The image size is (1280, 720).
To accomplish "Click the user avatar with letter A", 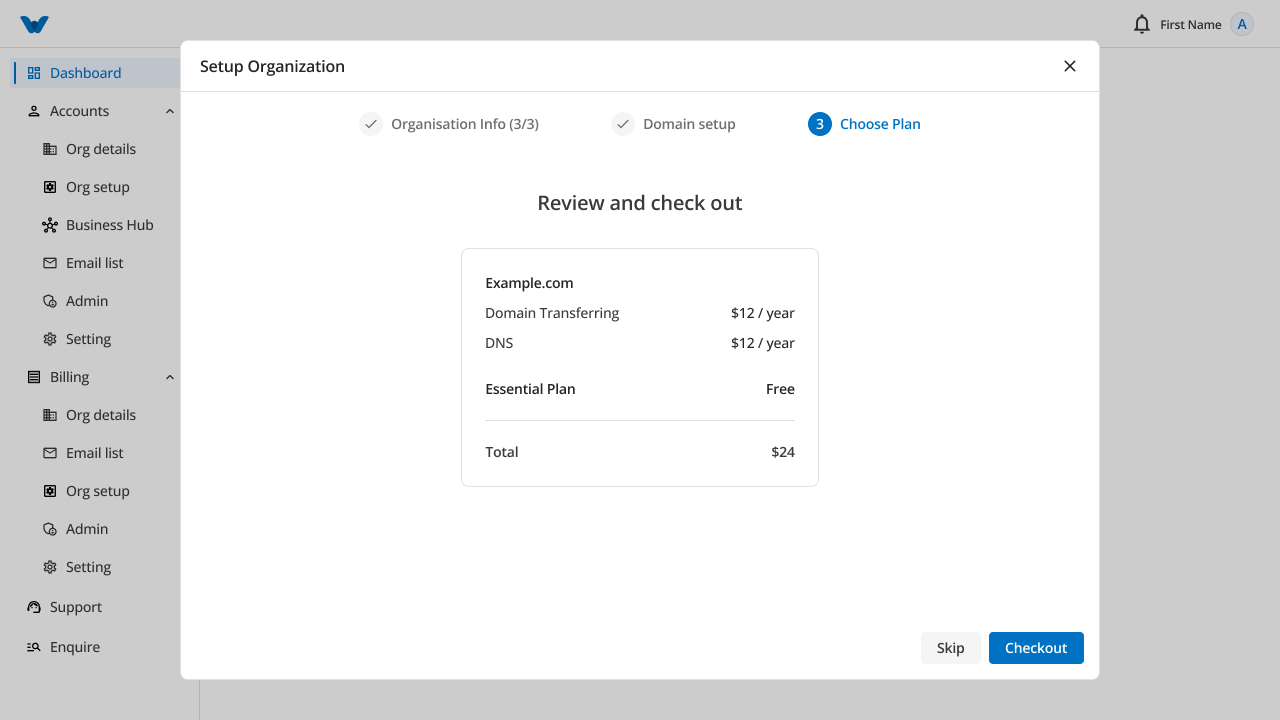I will tap(1242, 24).
